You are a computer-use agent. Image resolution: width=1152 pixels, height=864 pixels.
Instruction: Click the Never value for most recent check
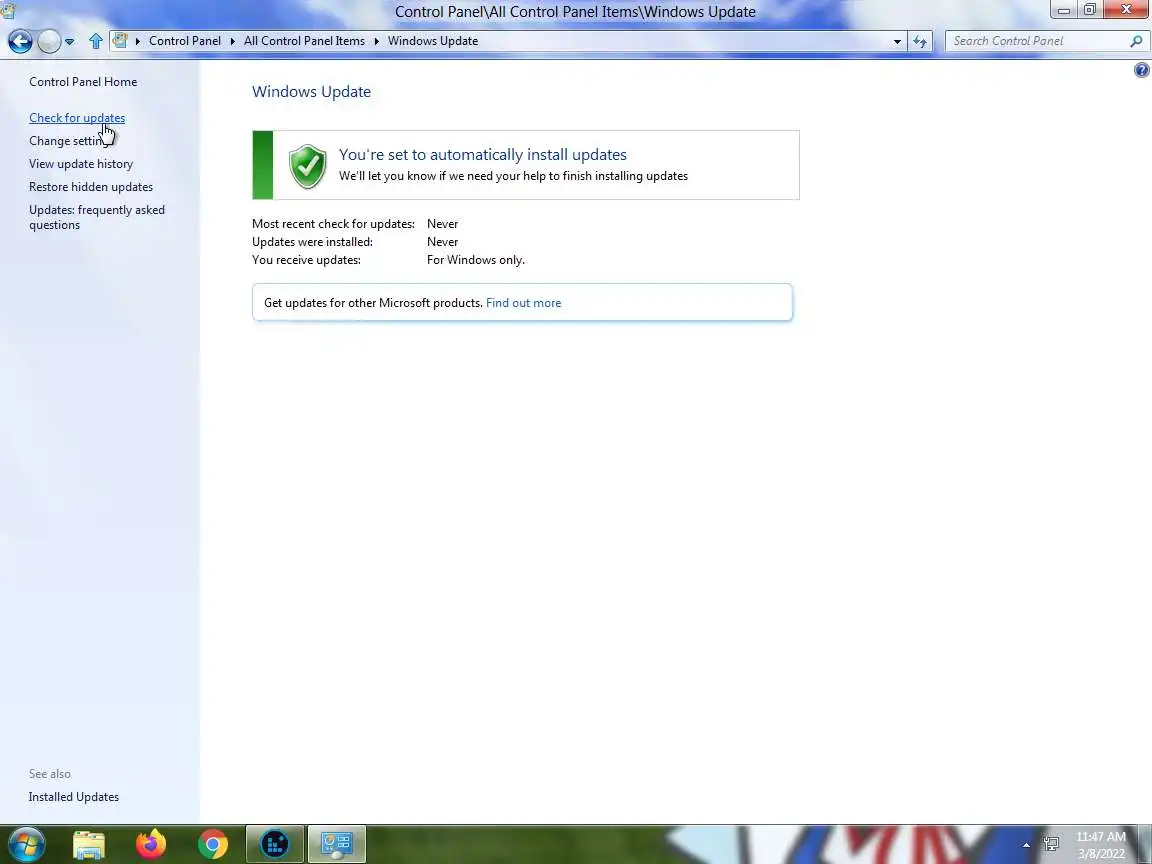442,224
